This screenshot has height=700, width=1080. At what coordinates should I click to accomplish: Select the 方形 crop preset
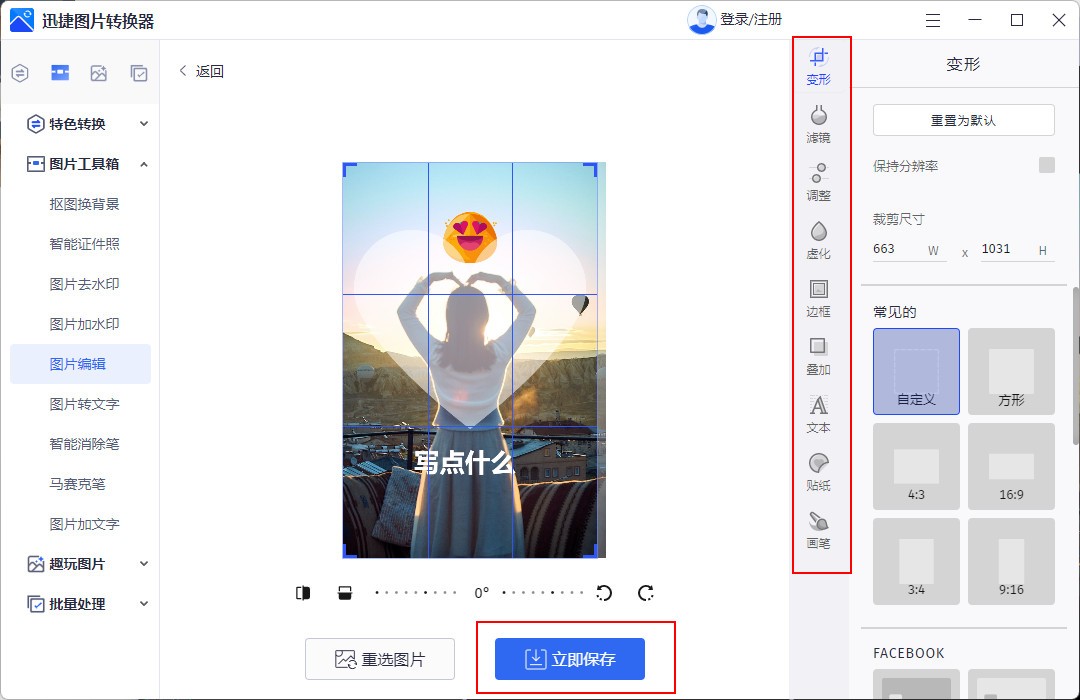pyautogui.click(x=1011, y=370)
